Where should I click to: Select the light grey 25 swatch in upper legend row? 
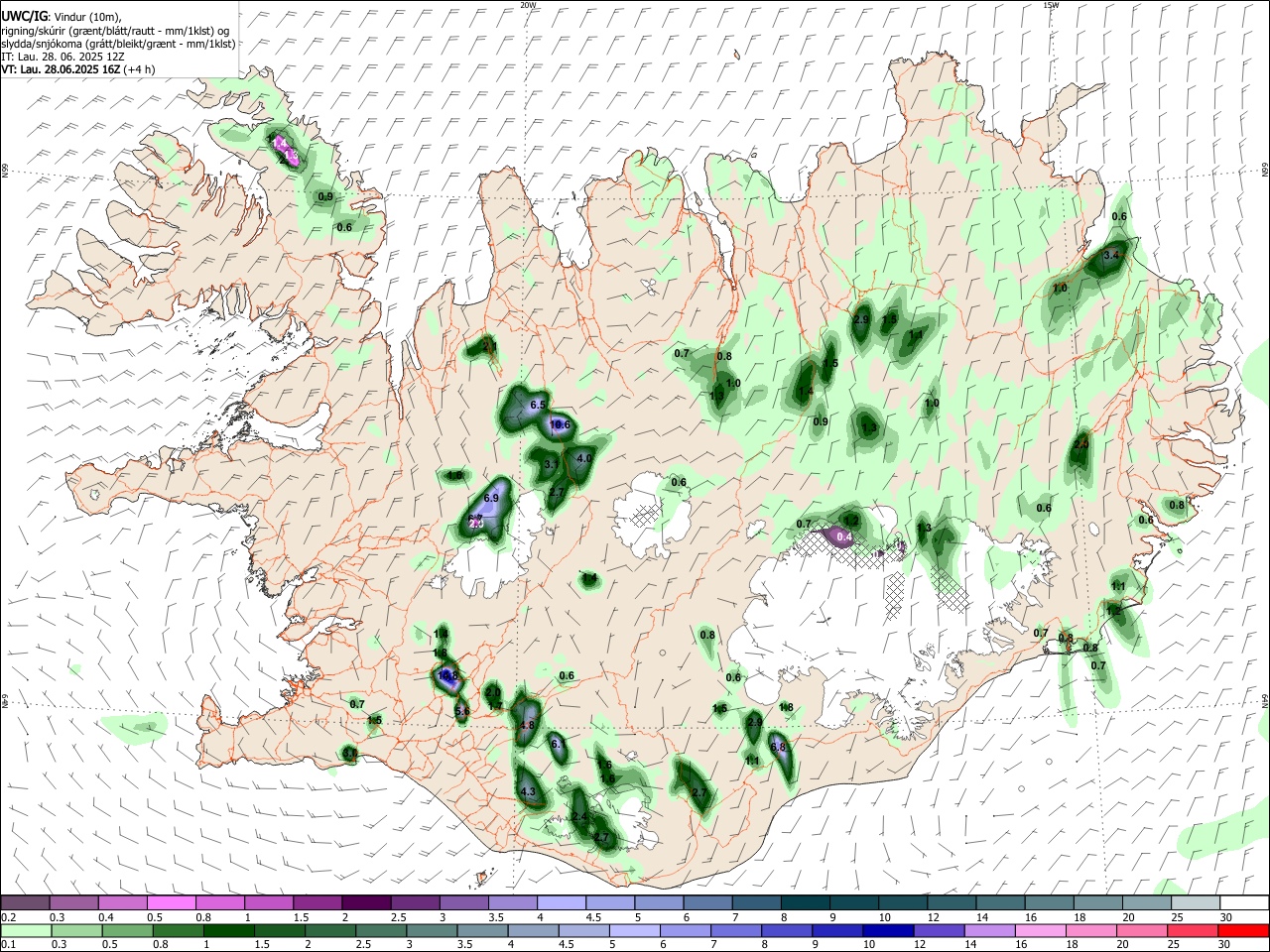(1195, 902)
